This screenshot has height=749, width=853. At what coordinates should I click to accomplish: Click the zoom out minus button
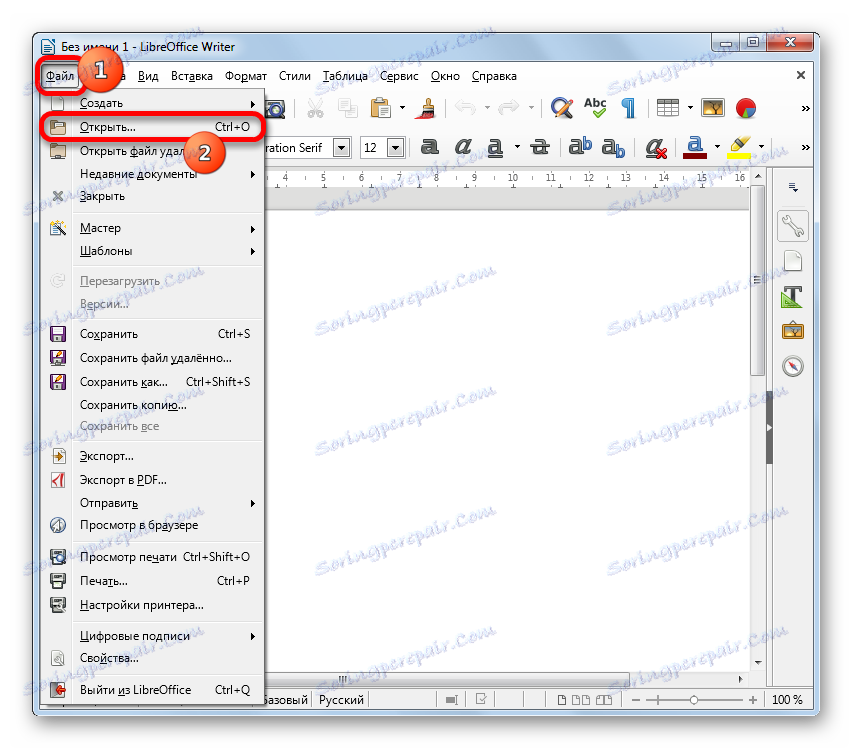coord(636,700)
